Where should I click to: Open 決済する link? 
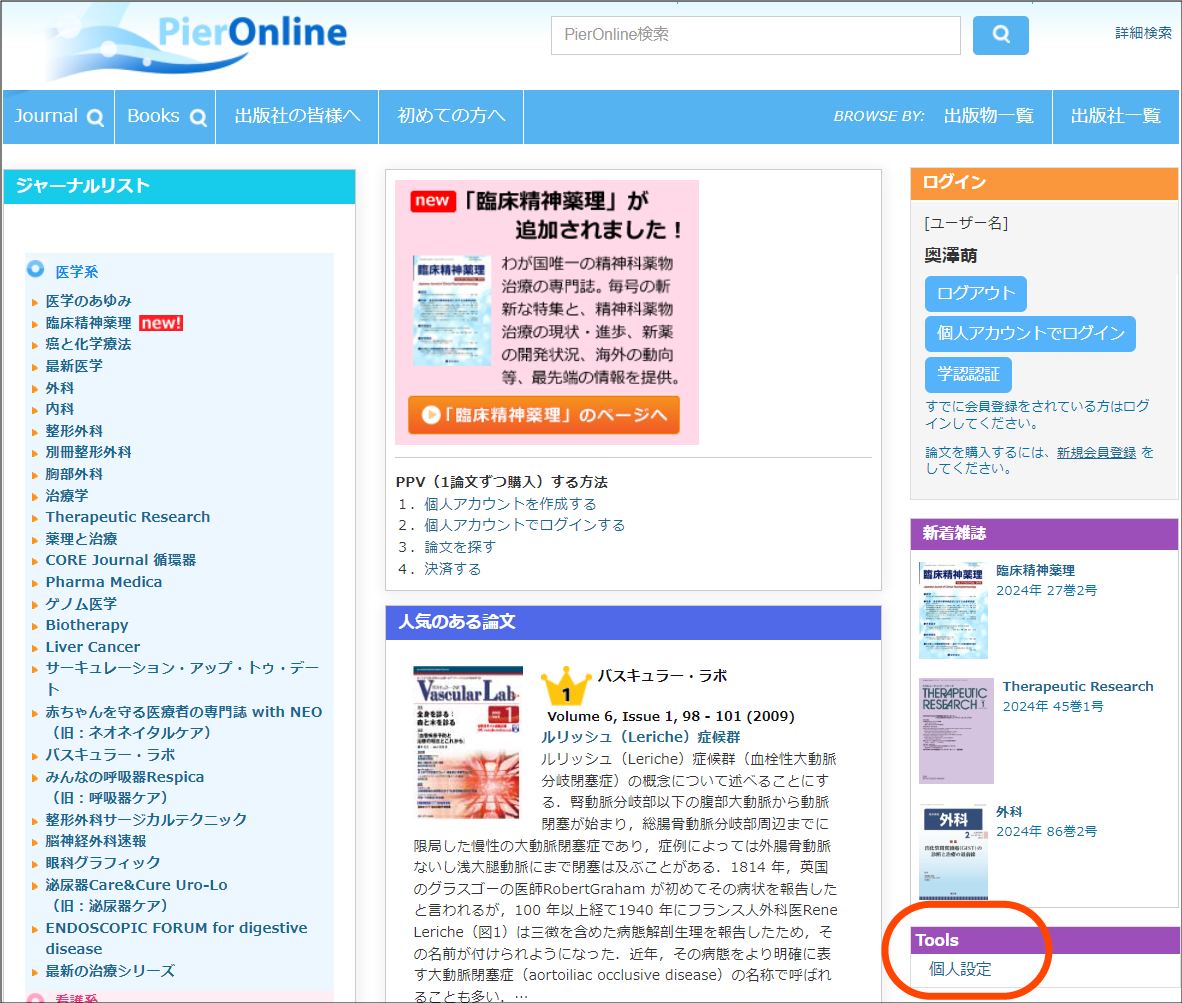click(452, 569)
